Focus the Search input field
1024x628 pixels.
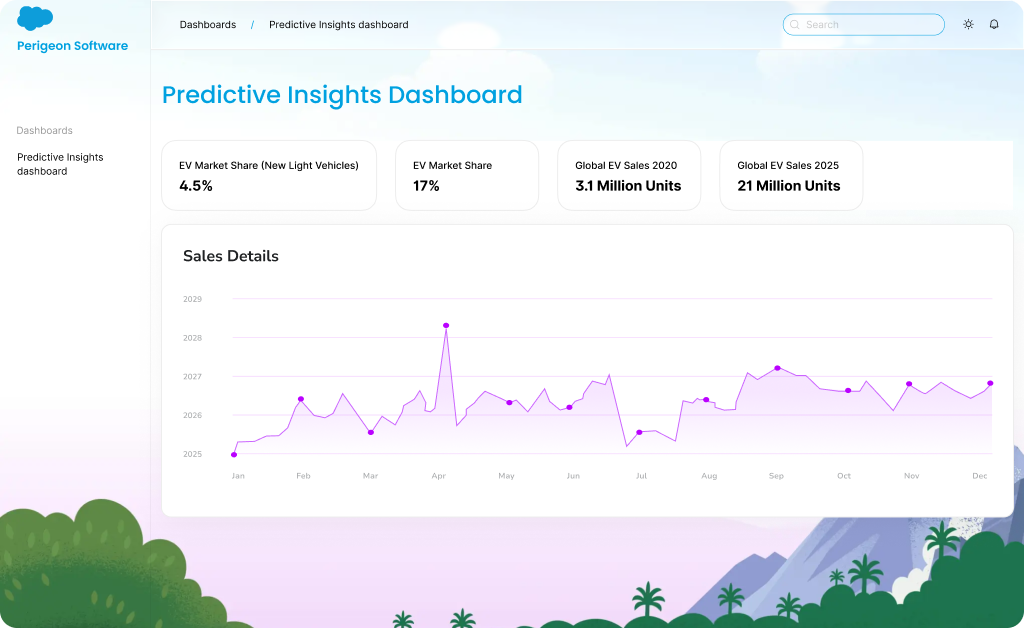[x=870, y=25]
